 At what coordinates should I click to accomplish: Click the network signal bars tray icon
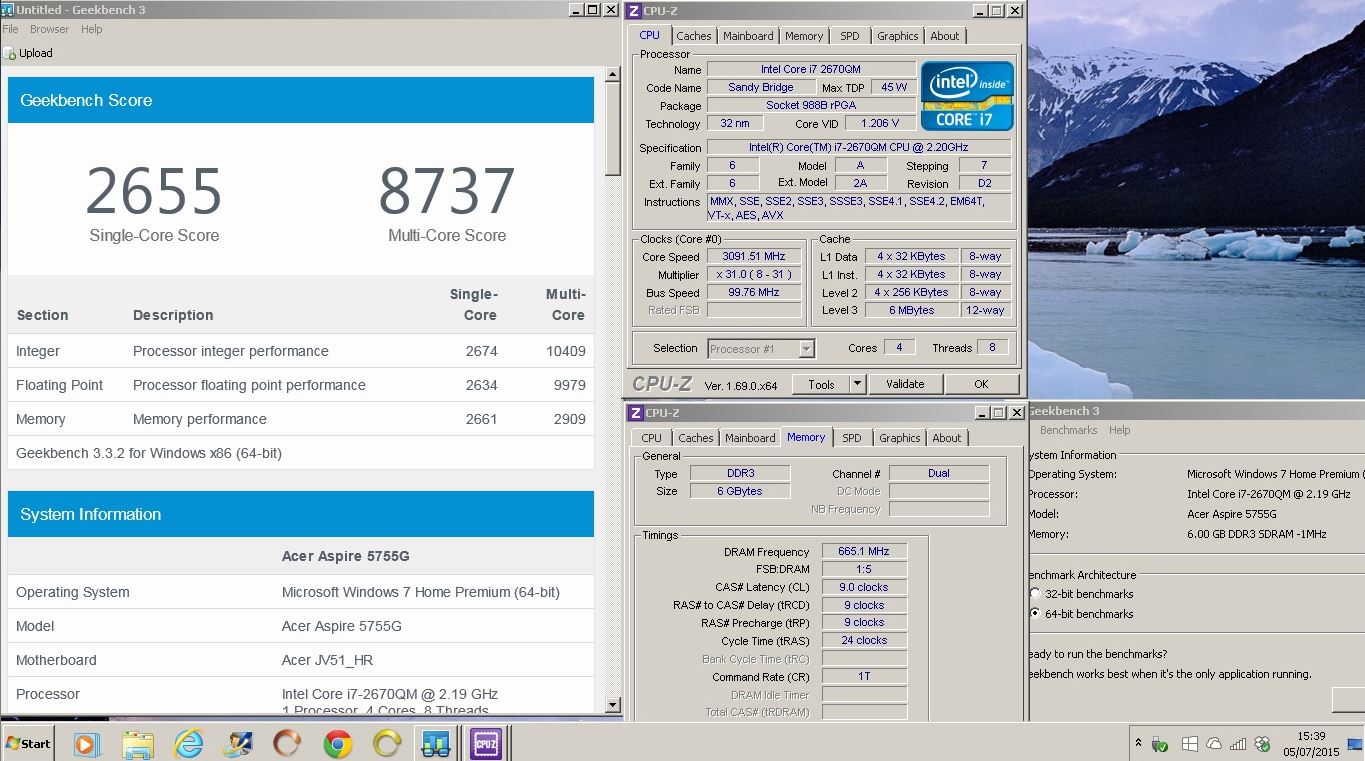pos(1239,744)
